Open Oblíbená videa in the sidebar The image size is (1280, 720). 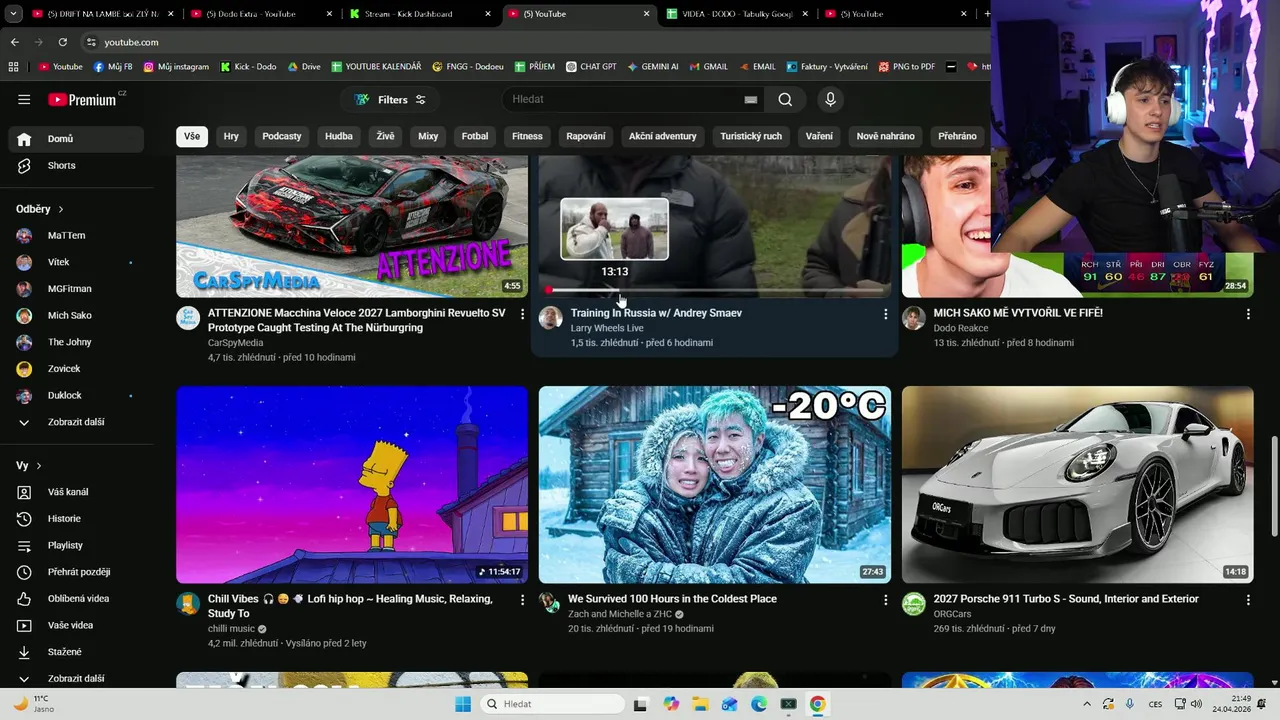76,598
